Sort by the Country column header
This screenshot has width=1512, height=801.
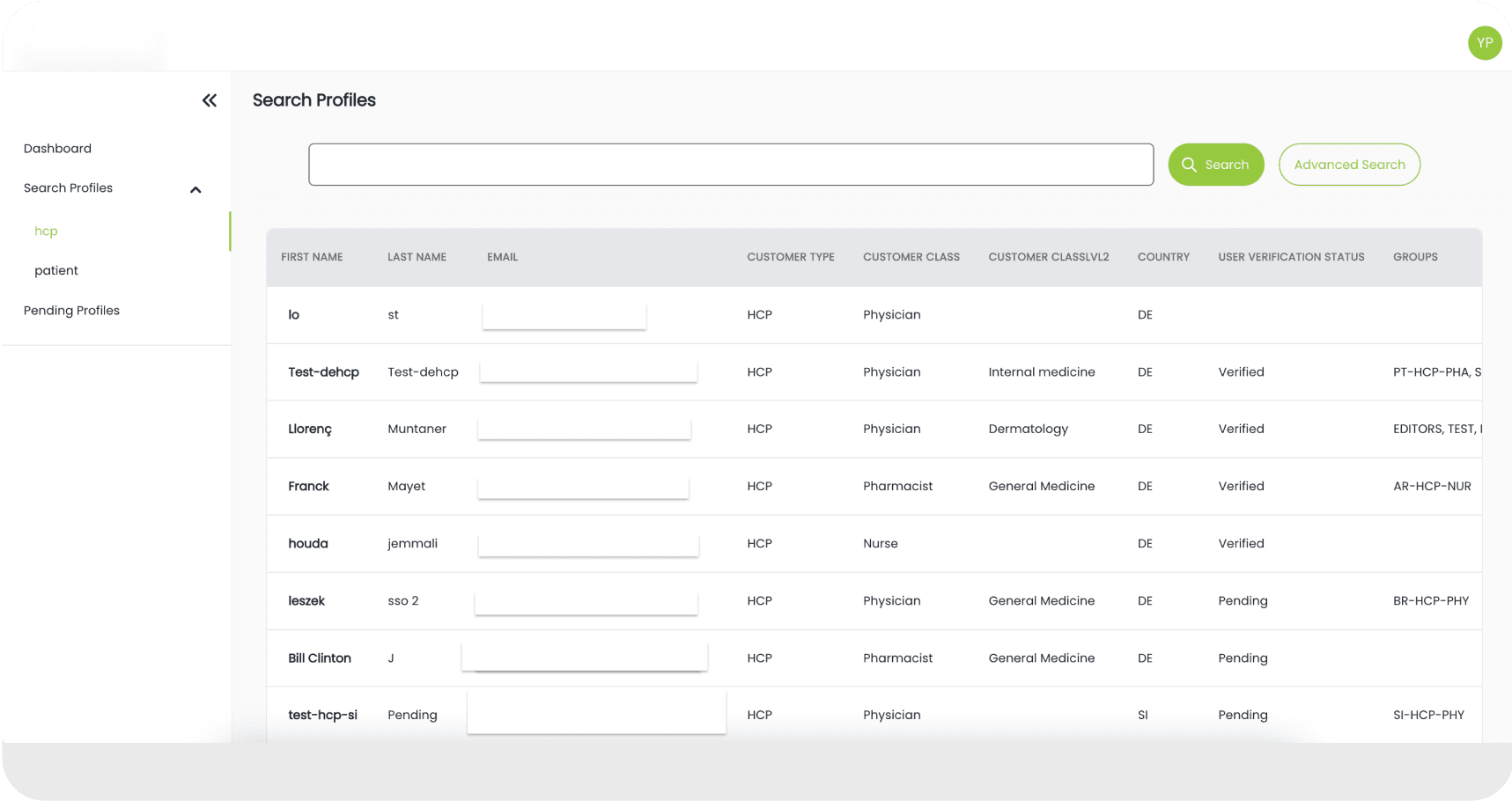click(1162, 257)
